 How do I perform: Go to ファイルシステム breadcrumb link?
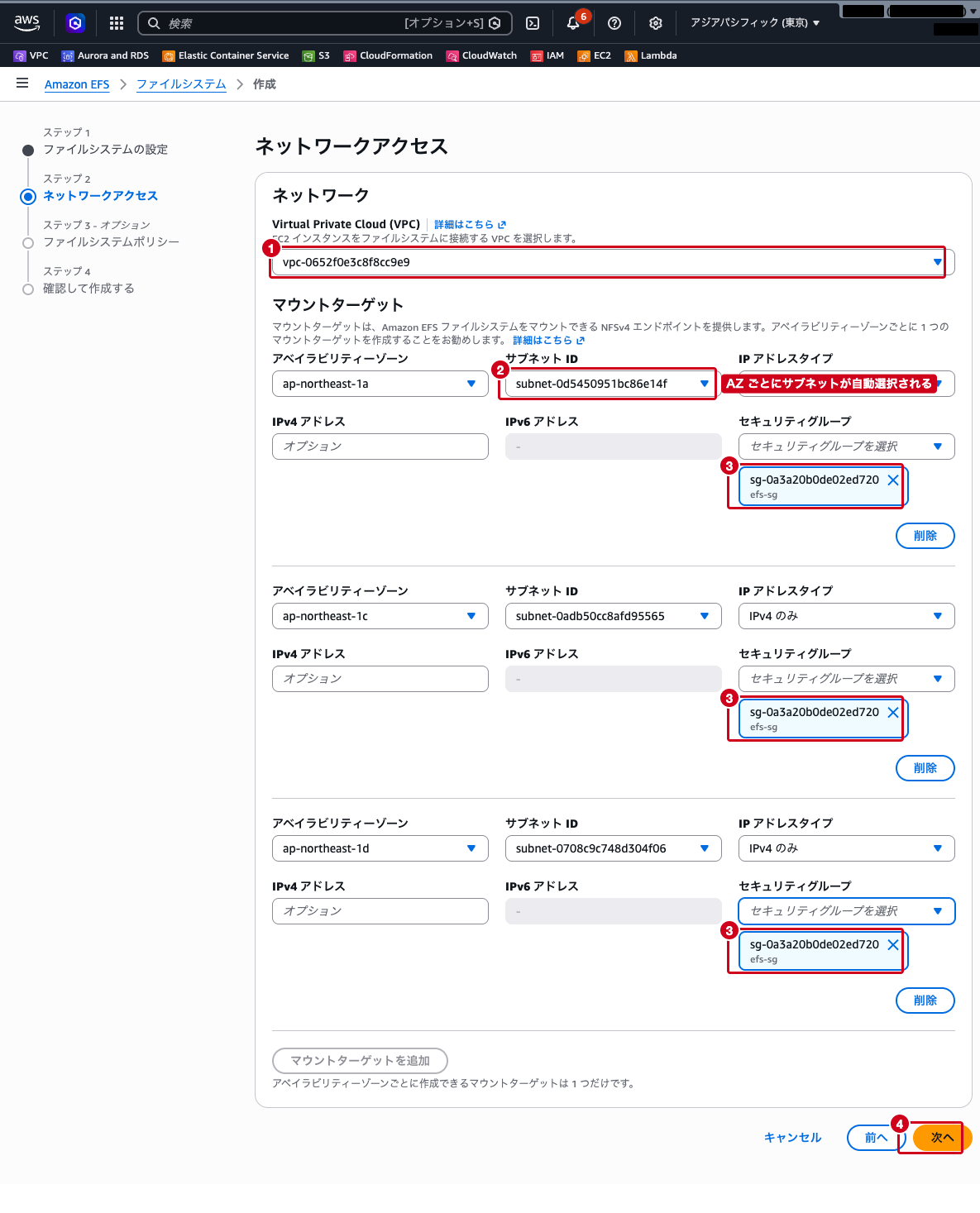pos(181,84)
